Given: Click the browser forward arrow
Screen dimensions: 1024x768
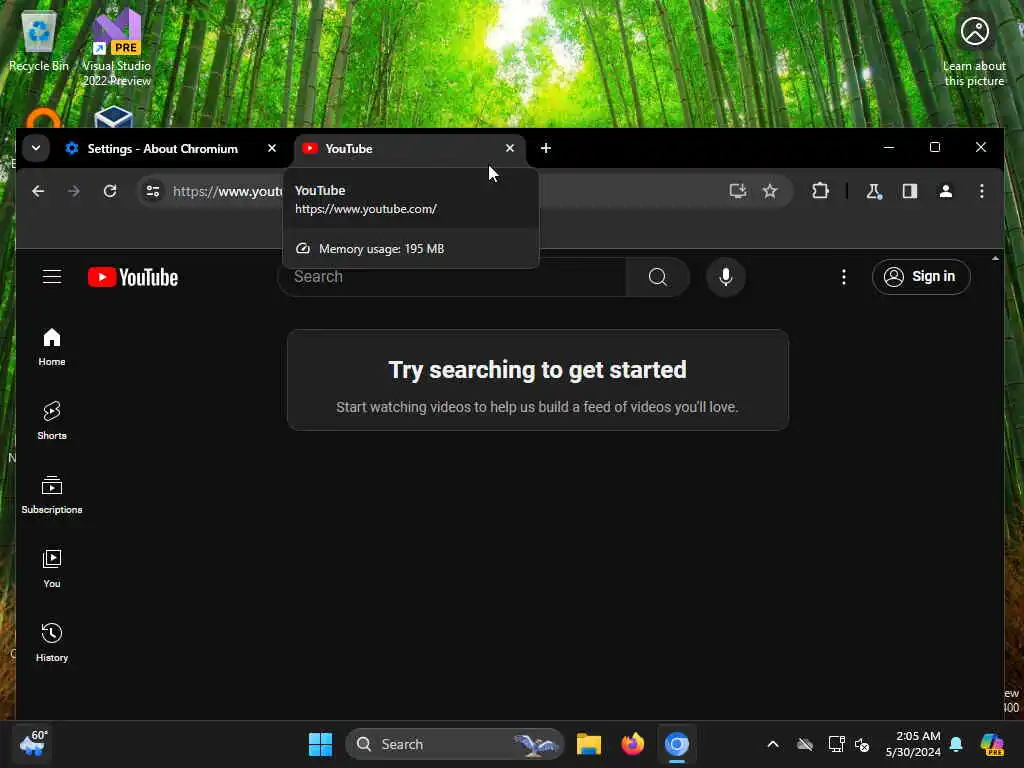Looking at the screenshot, I should tap(74, 191).
